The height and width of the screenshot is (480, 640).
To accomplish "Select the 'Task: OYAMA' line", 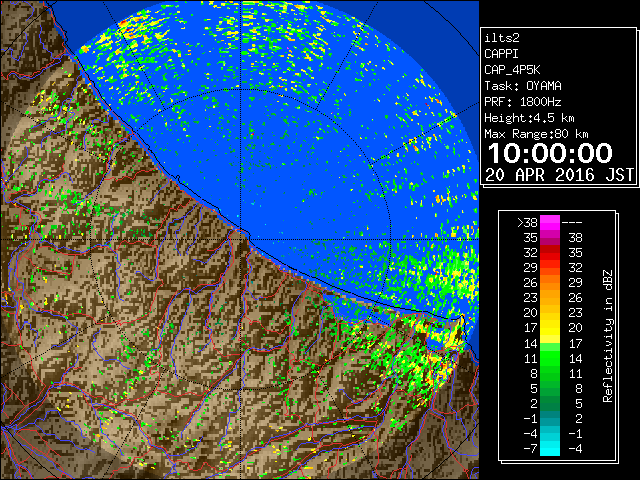I will point(523,86).
